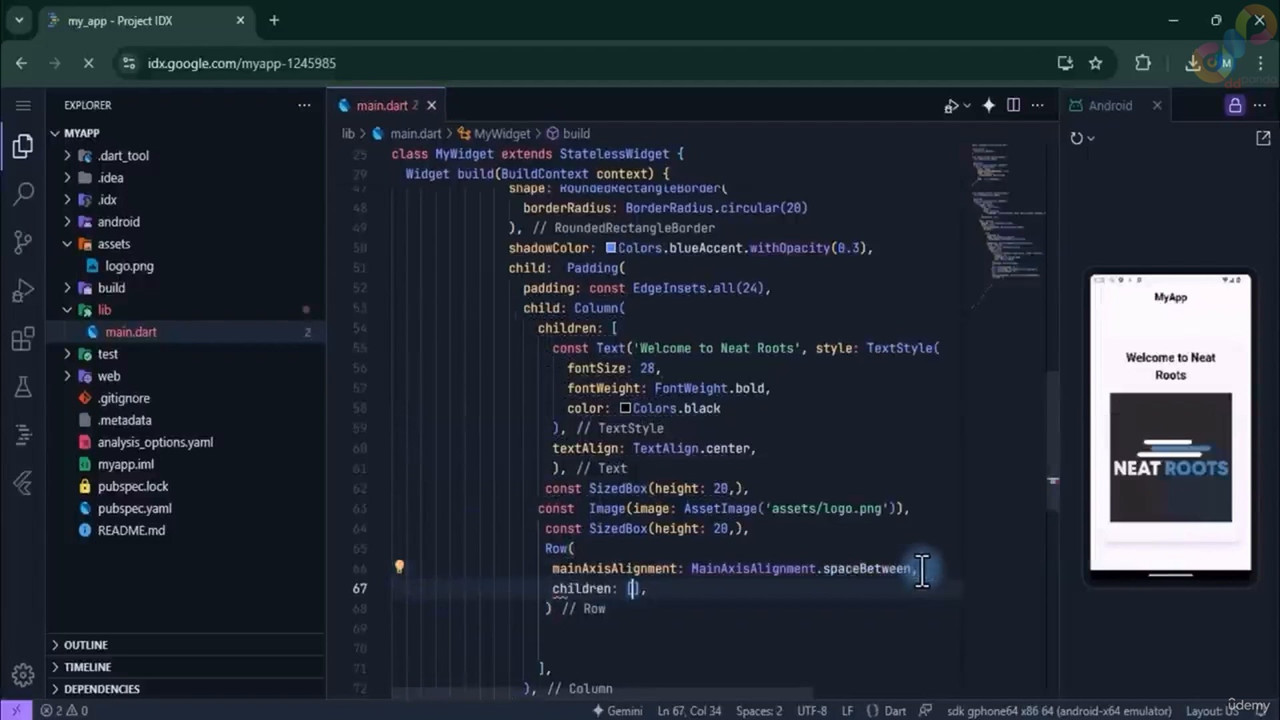Split the editor right
Image resolution: width=1280 pixels, height=720 pixels.
point(1013,105)
